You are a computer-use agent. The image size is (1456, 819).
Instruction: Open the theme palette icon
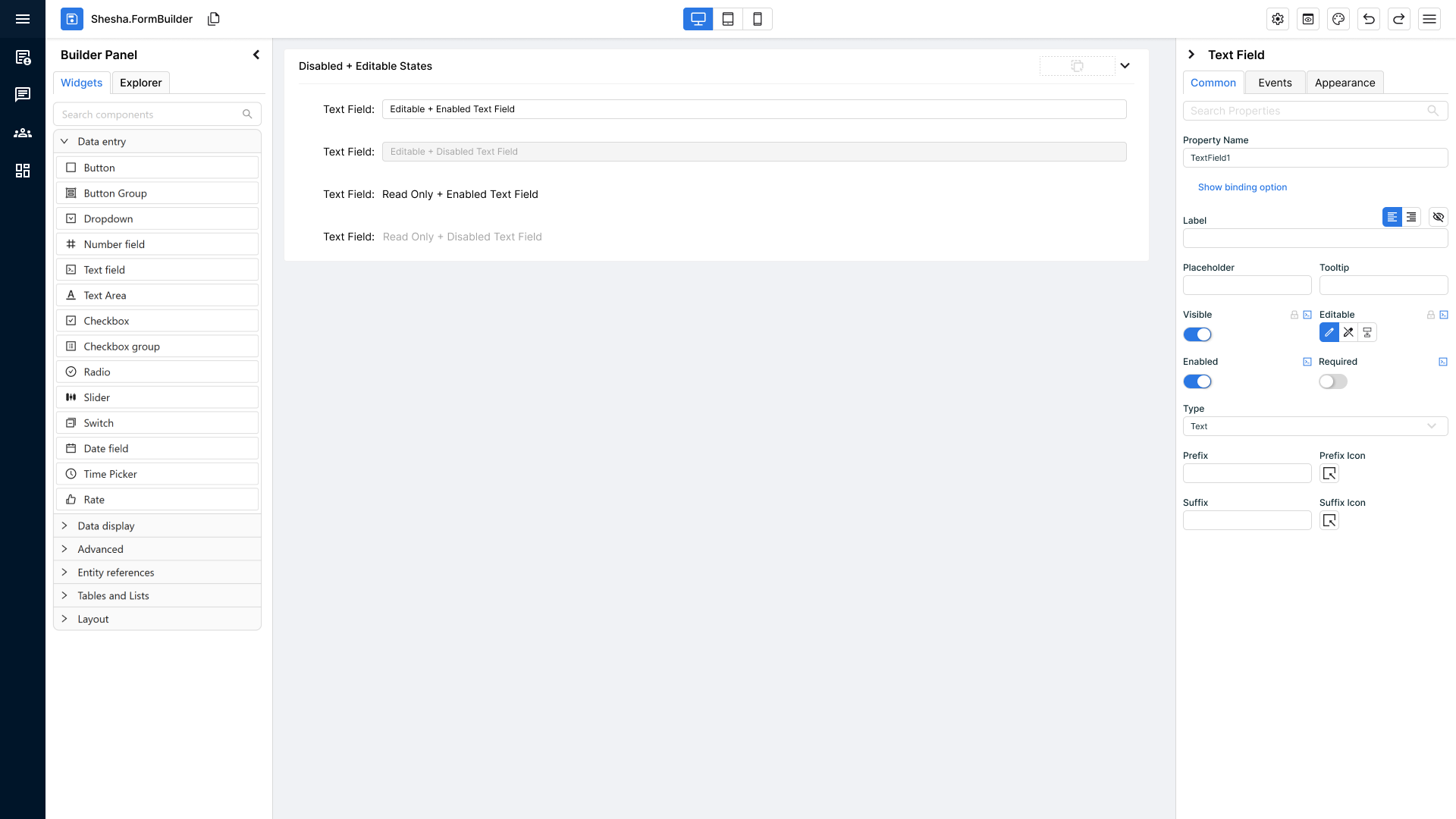point(1338,19)
